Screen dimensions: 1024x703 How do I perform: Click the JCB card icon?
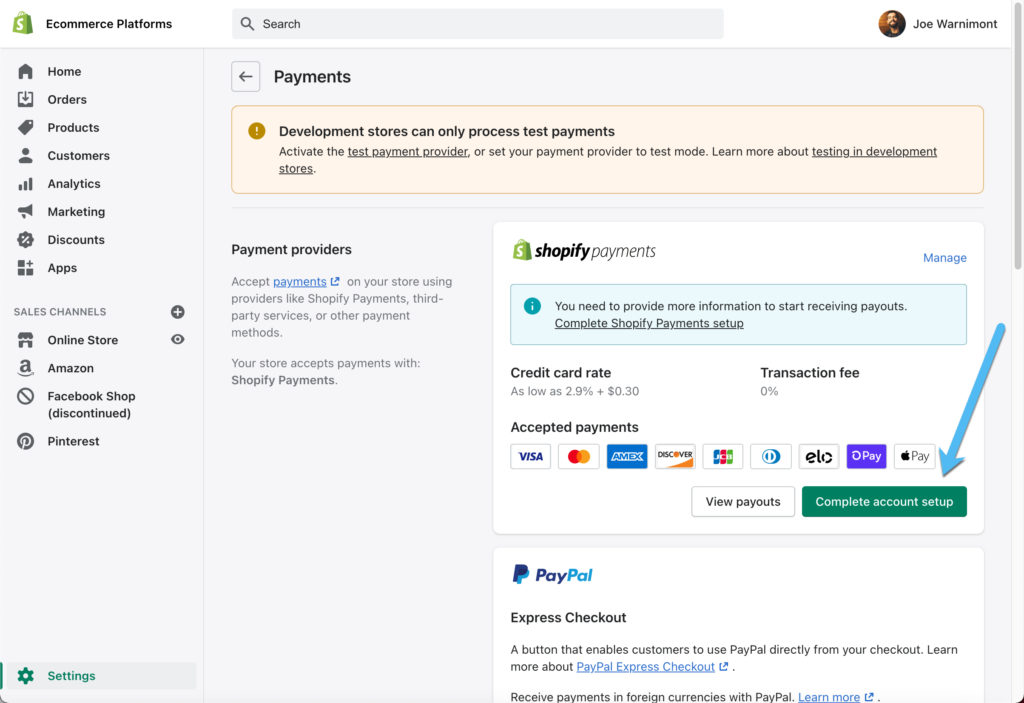click(x=723, y=456)
